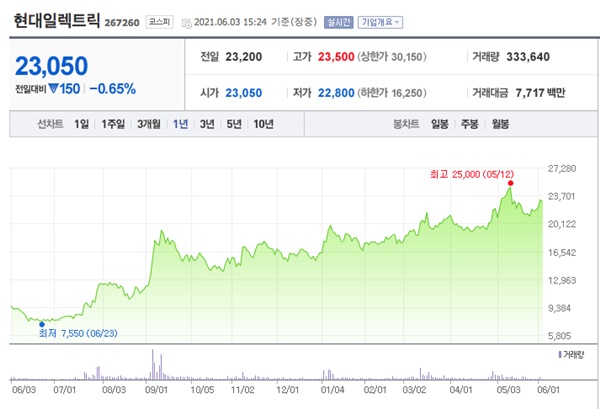The image size is (600, 409).
Task: Click the 저가 value 22,800
Action: [x=336, y=93]
